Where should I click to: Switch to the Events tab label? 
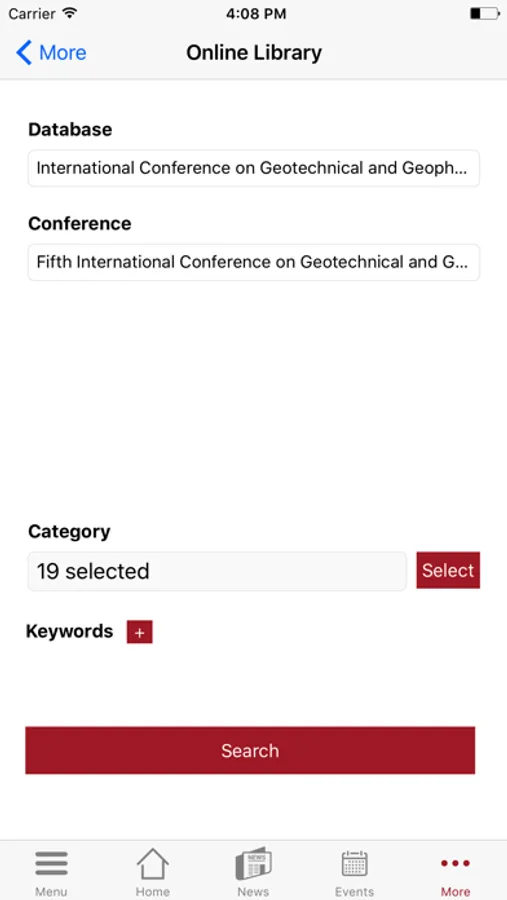(354, 891)
